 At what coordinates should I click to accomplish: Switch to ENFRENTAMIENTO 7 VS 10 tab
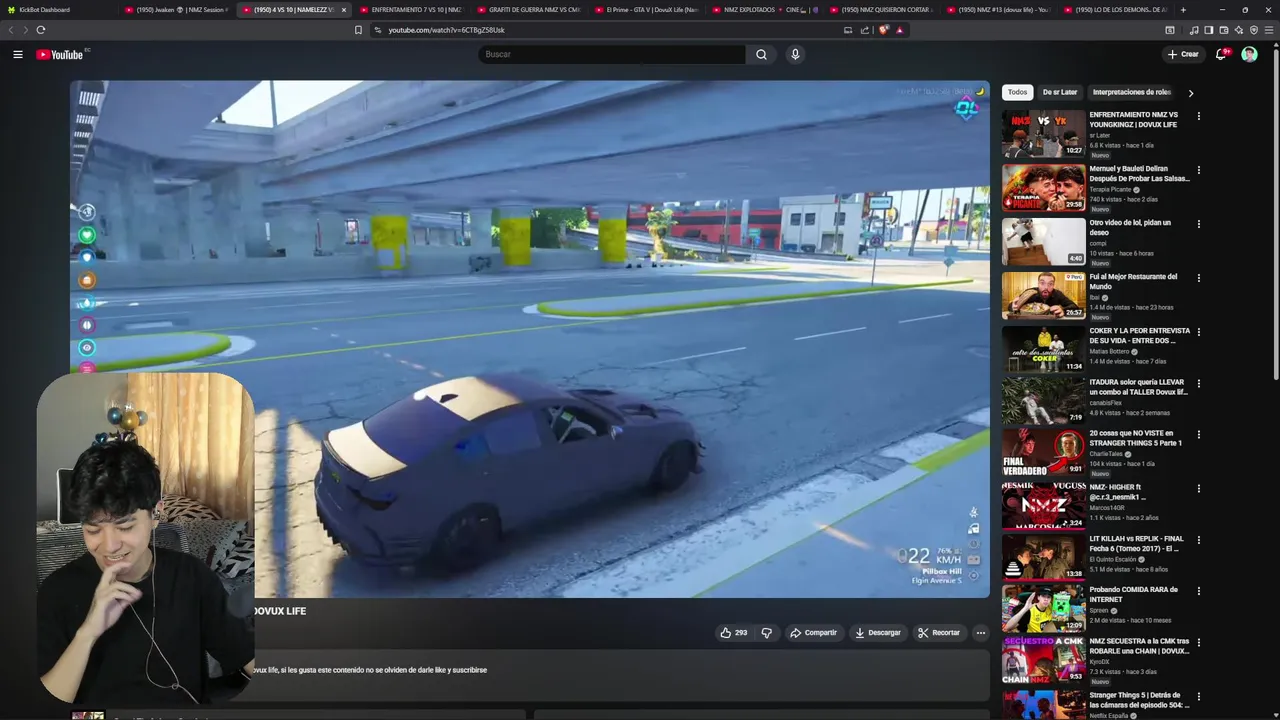point(410,10)
